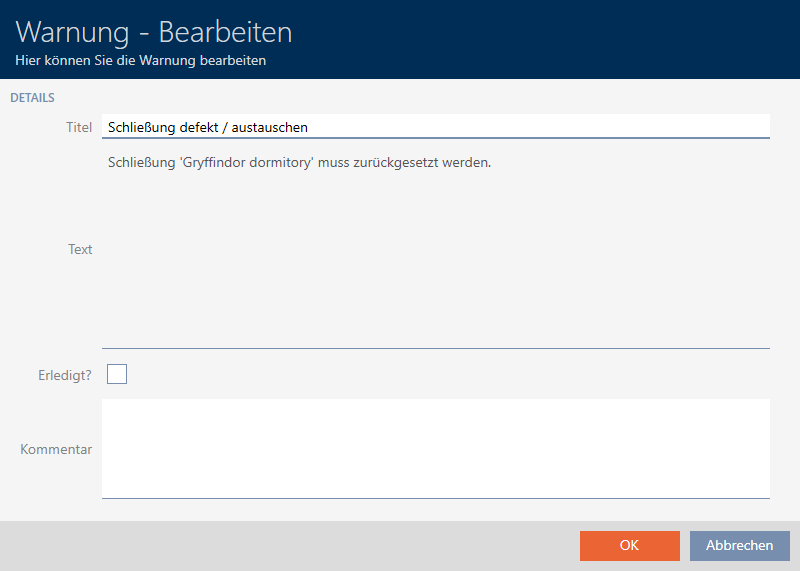Click inside the Kommentar text box
Viewport: 800px width, 571px height.
(x=435, y=448)
